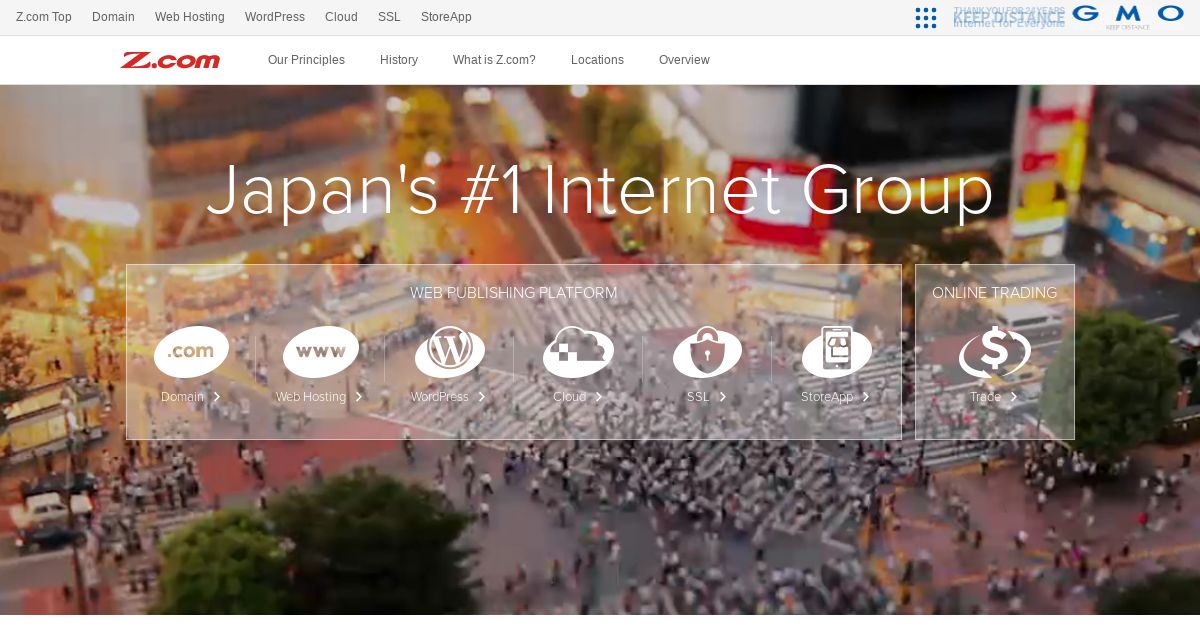Open SSL in top bar
Screen dimensions: 1200x630
coord(389,17)
